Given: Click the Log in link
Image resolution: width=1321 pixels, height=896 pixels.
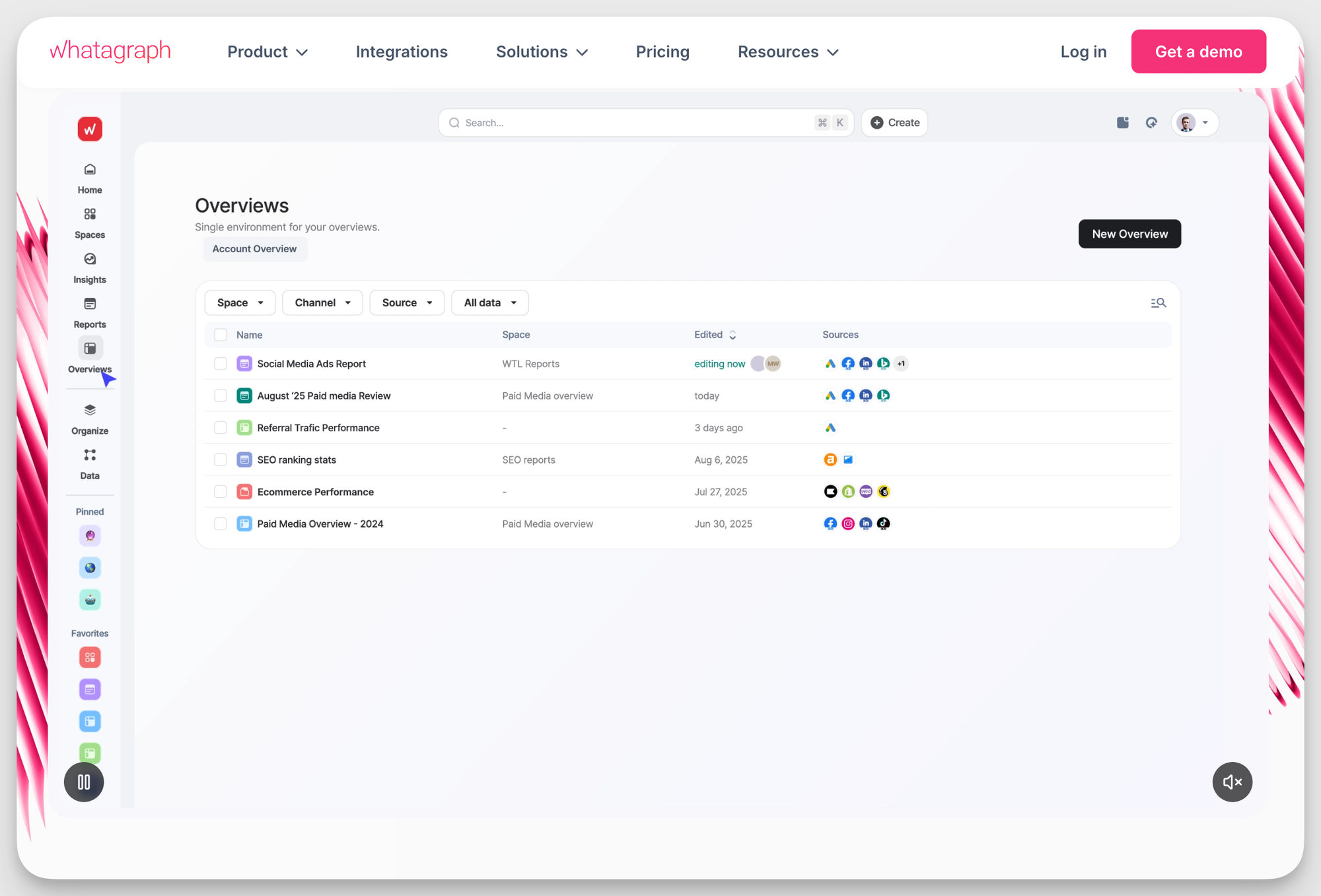Looking at the screenshot, I should point(1083,52).
